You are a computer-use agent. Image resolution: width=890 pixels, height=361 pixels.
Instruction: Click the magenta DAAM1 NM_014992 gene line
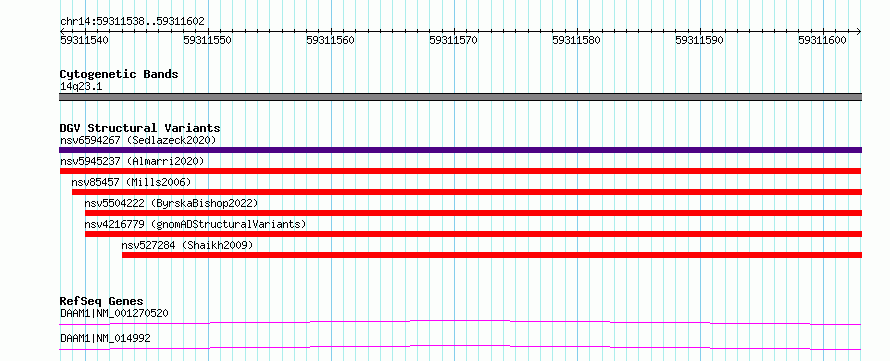coord(460,347)
